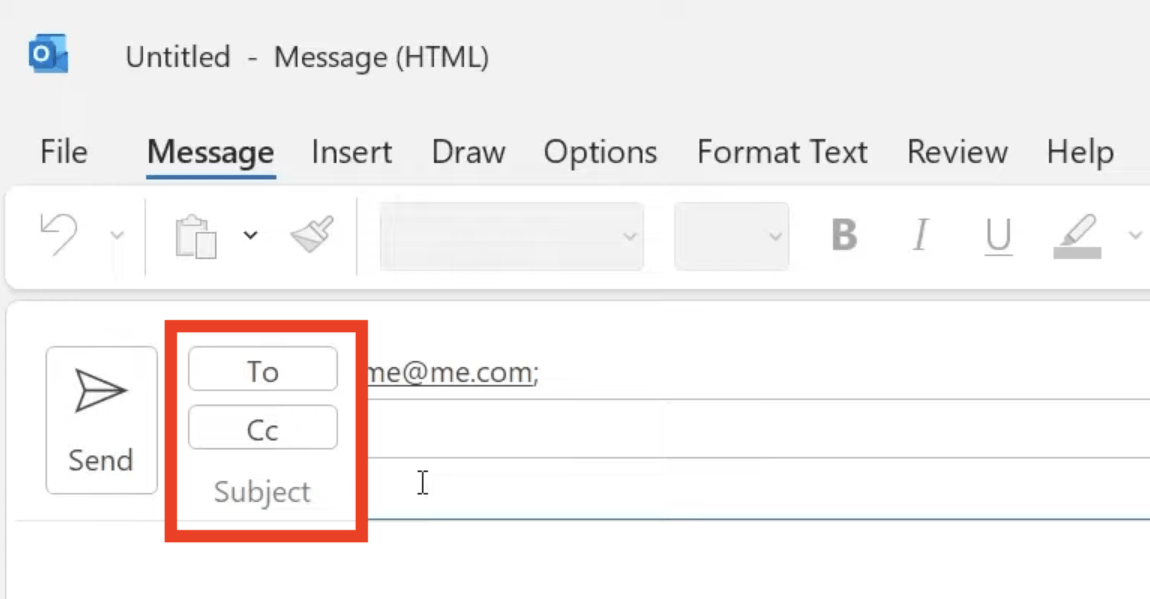Viewport: 1150px width, 599px height.
Task: Click the Outlook app icon
Action: tap(48, 54)
